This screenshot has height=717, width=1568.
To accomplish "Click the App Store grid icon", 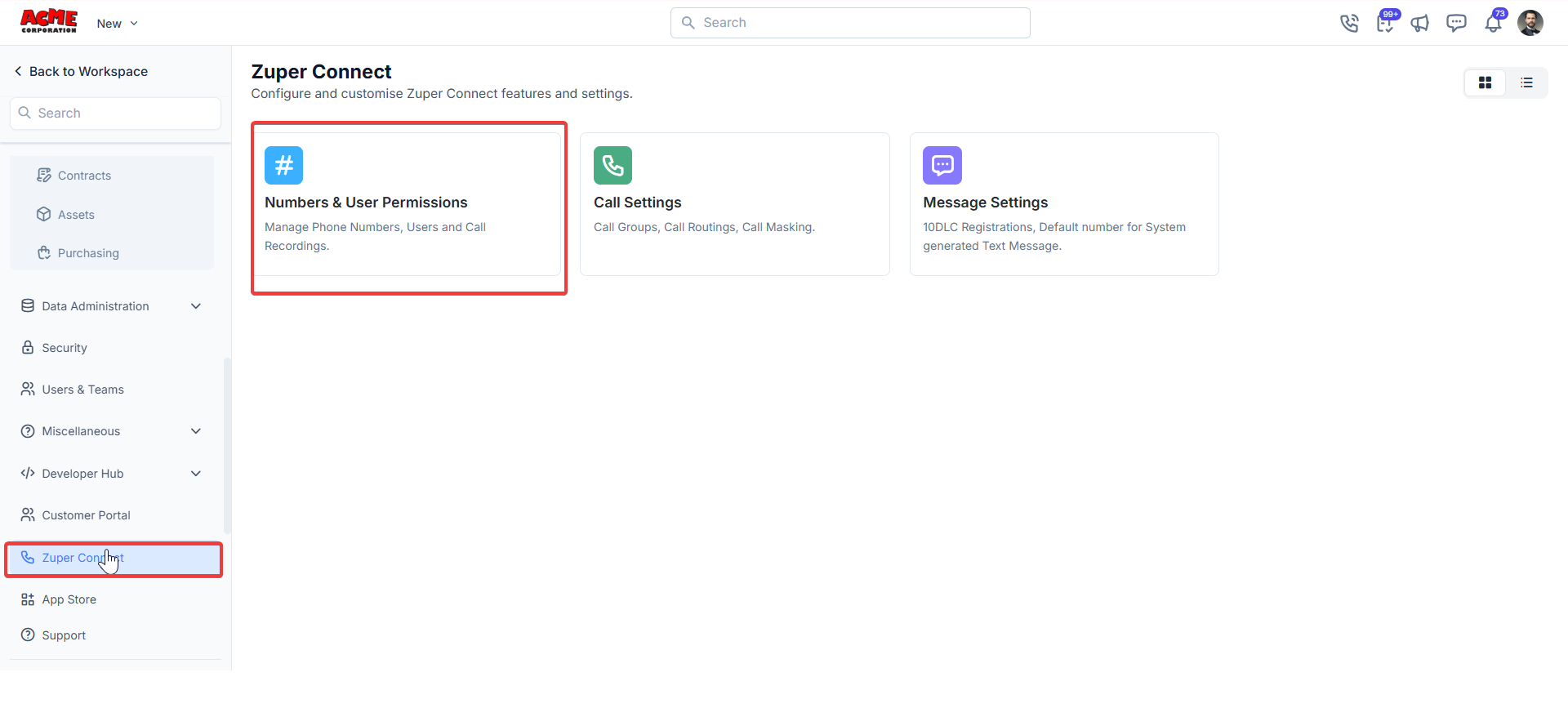I will click(x=28, y=599).
